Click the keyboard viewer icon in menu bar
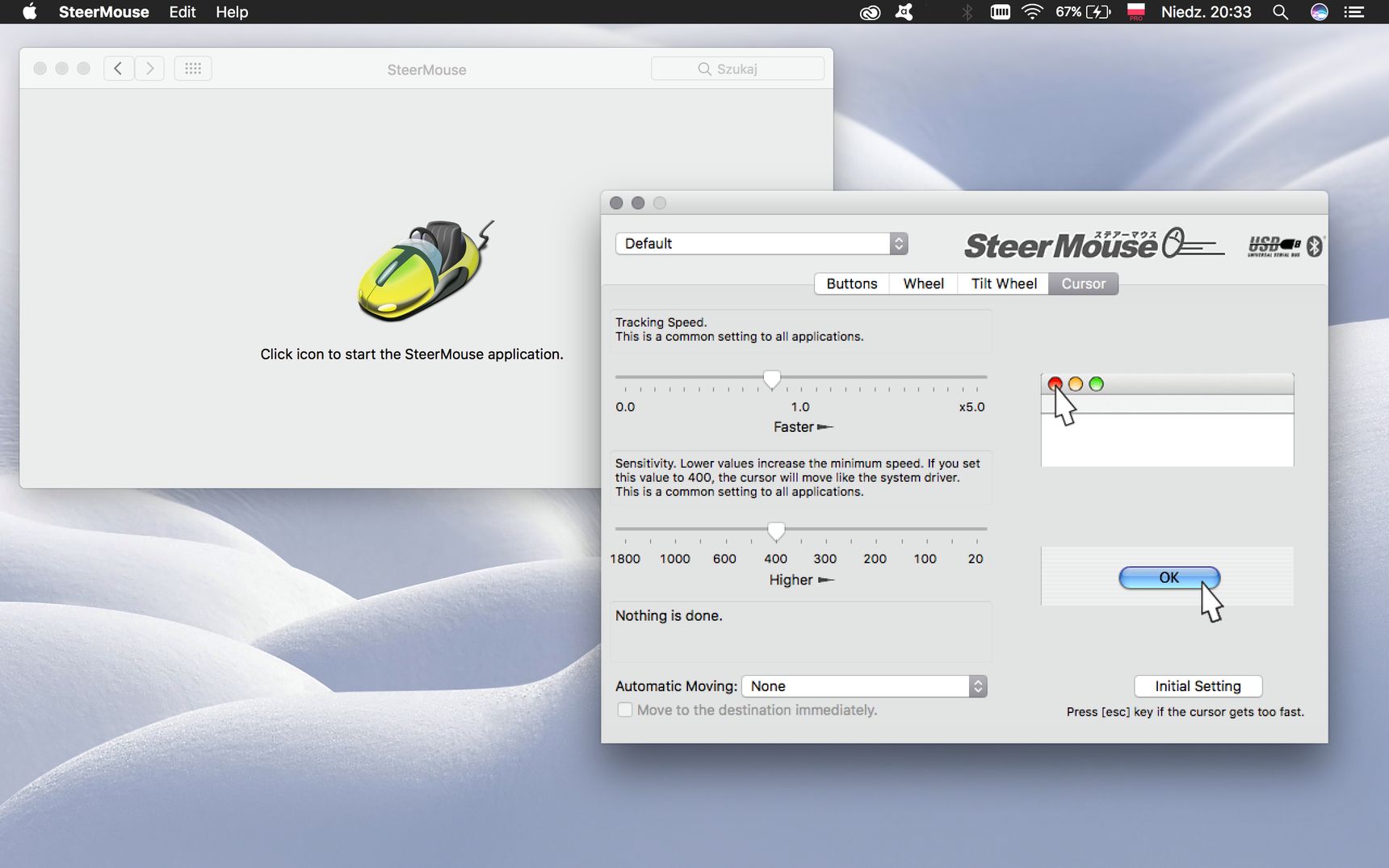 [1000, 12]
